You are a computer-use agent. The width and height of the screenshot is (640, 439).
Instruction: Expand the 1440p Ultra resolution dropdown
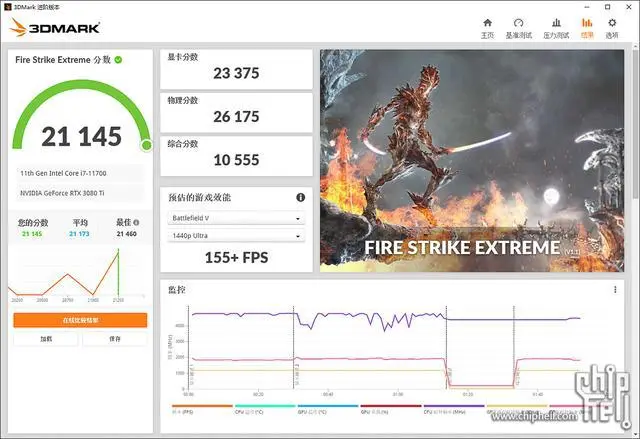236,236
